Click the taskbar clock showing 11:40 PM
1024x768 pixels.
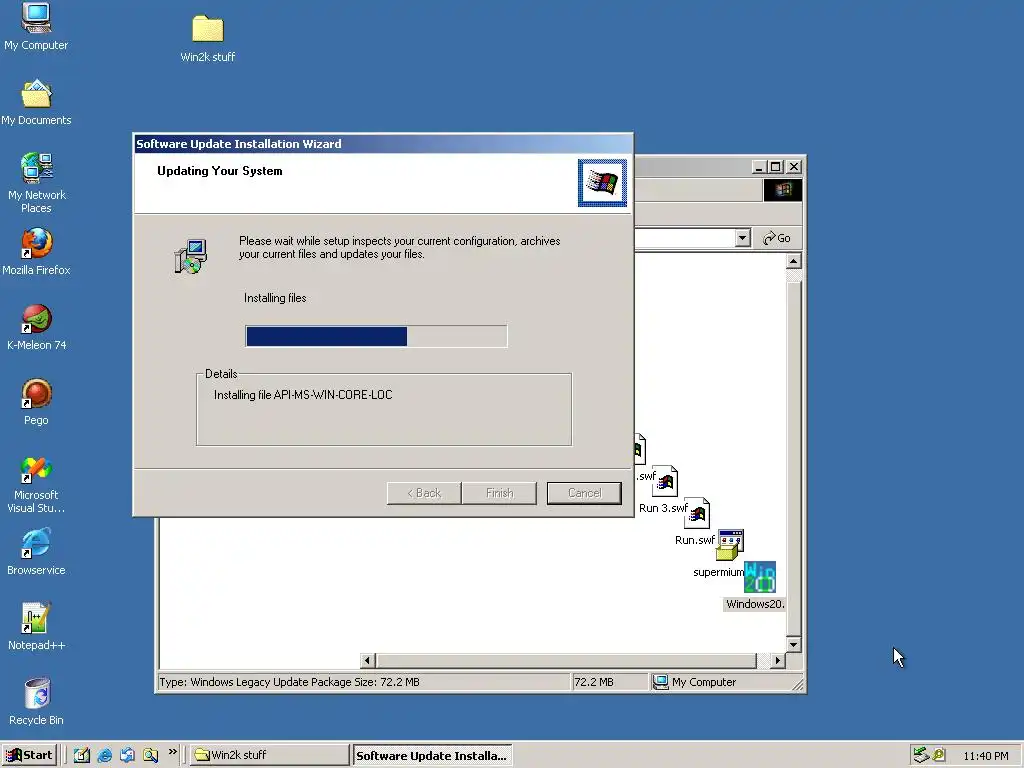pyautogui.click(x=985, y=756)
